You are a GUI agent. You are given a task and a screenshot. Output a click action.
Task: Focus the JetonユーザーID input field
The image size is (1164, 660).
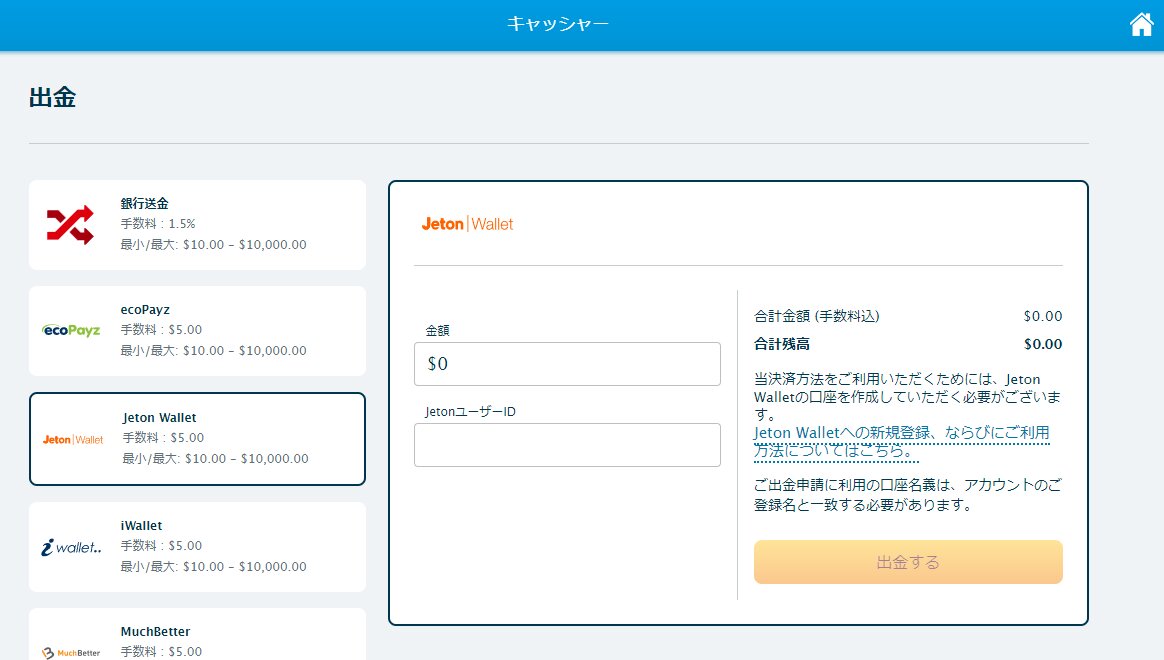[567, 445]
